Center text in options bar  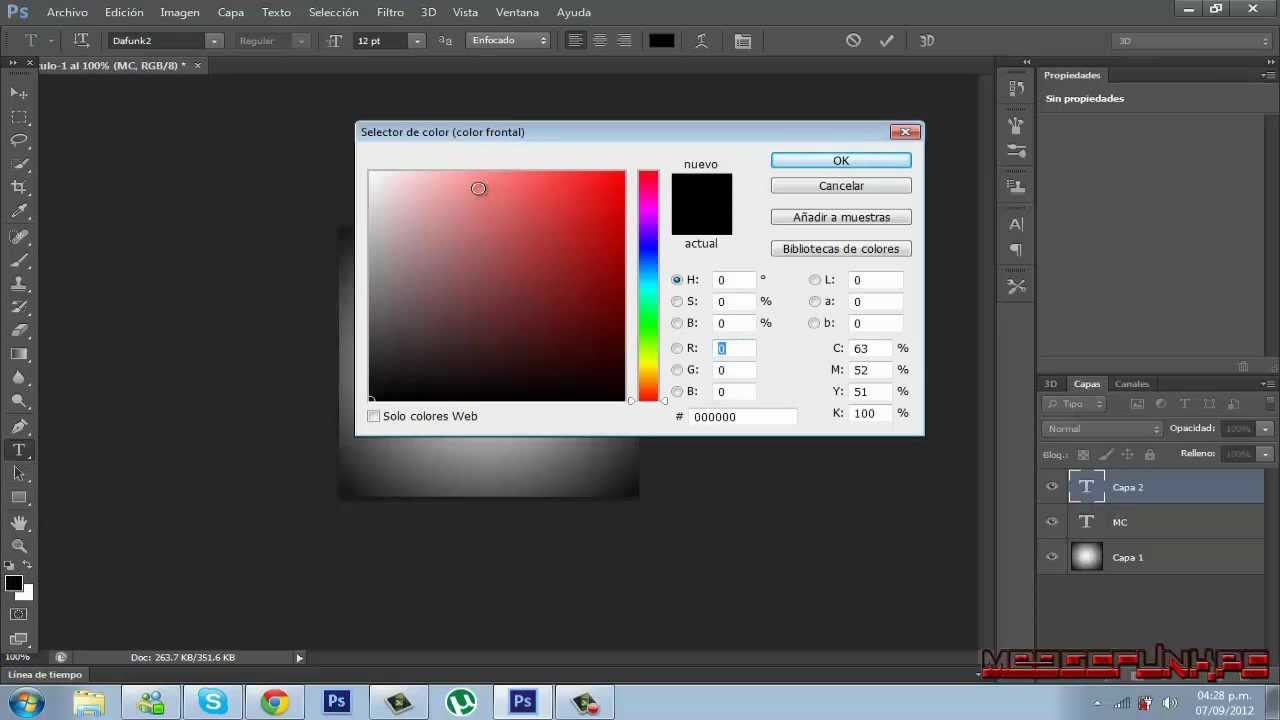coord(600,41)
